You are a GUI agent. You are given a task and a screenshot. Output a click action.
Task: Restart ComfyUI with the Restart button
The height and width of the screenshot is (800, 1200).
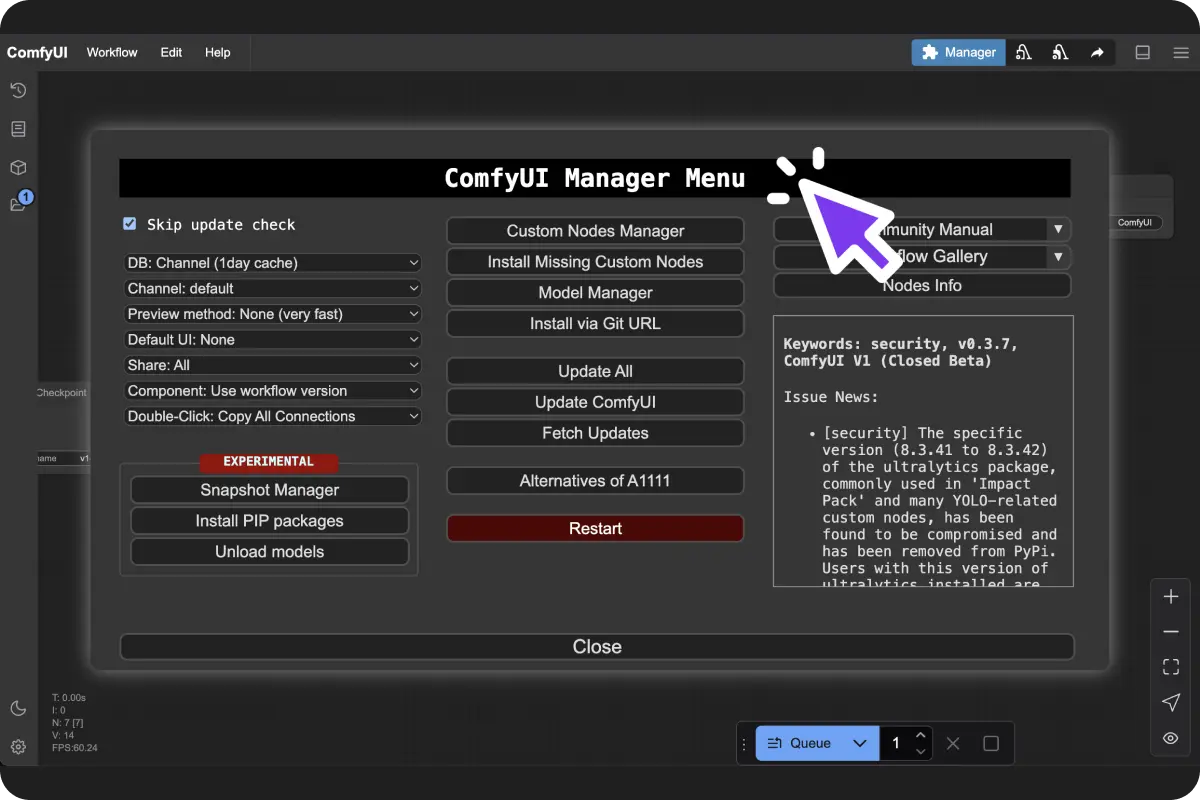click(x=595, y=528)
